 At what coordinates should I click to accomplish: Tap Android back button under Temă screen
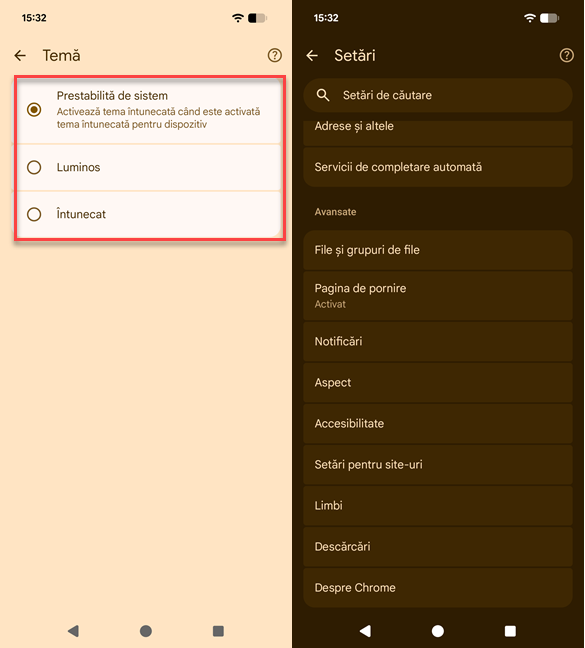click(x=73, y=631)
